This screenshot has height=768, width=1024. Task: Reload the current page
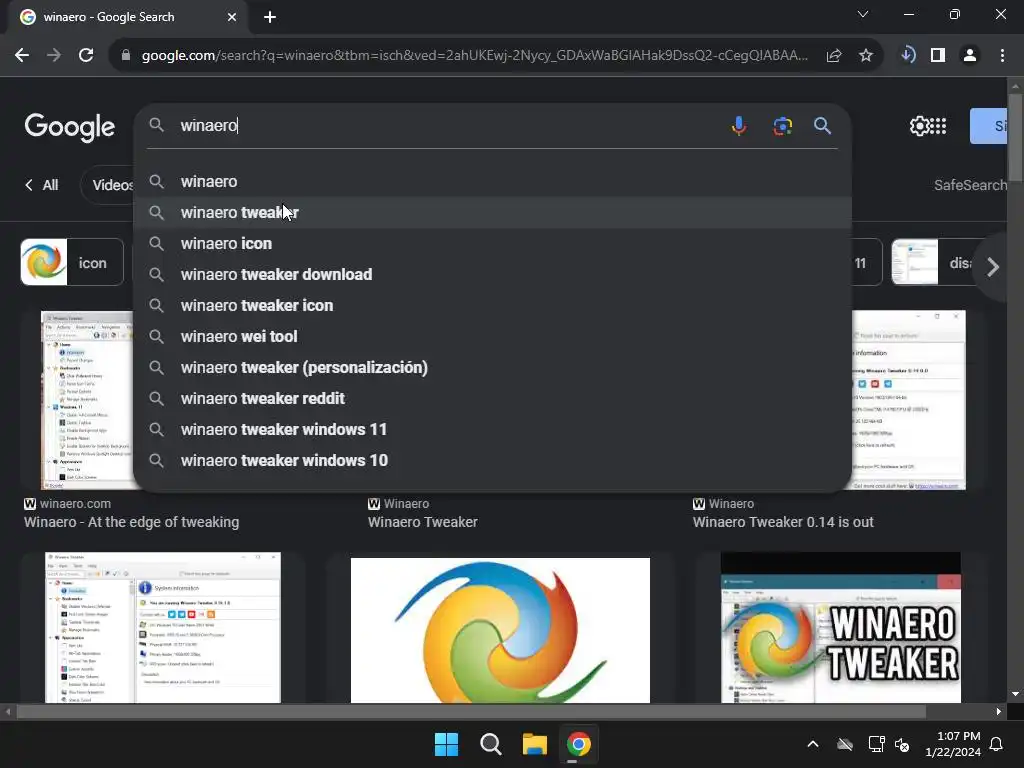point(86,56)
